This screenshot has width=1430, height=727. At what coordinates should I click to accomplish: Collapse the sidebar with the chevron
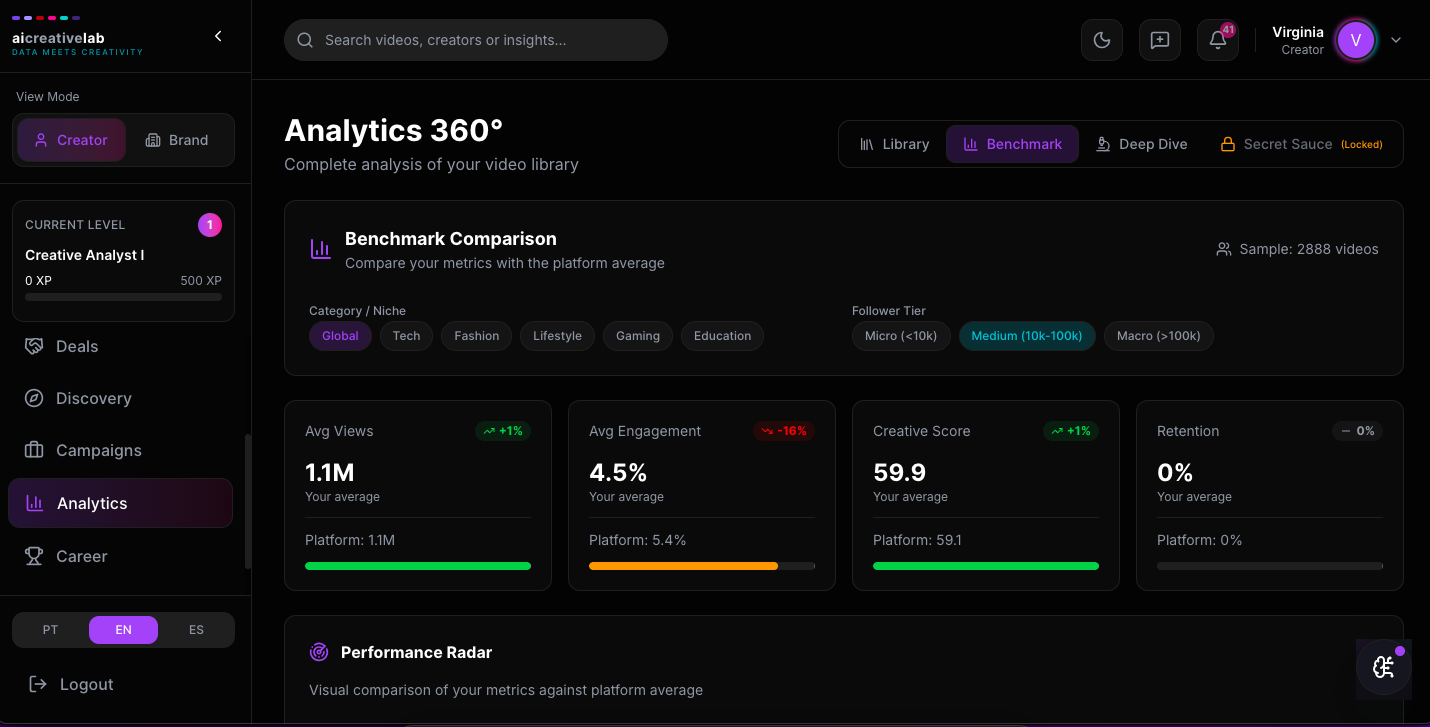coord(218,36)
